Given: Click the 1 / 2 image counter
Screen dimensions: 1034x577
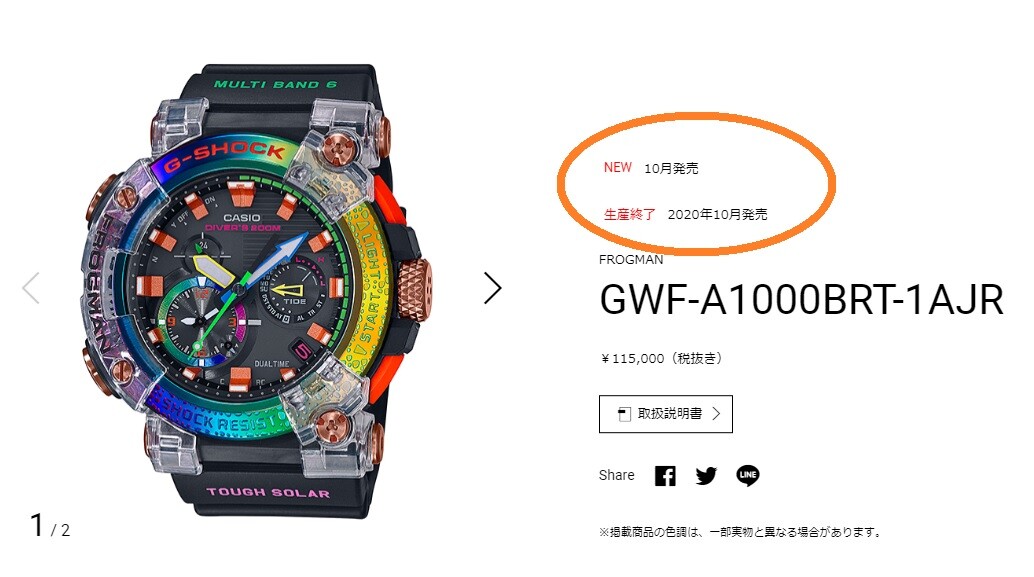Looking at the screenshot, I should (x=50, y=526).
